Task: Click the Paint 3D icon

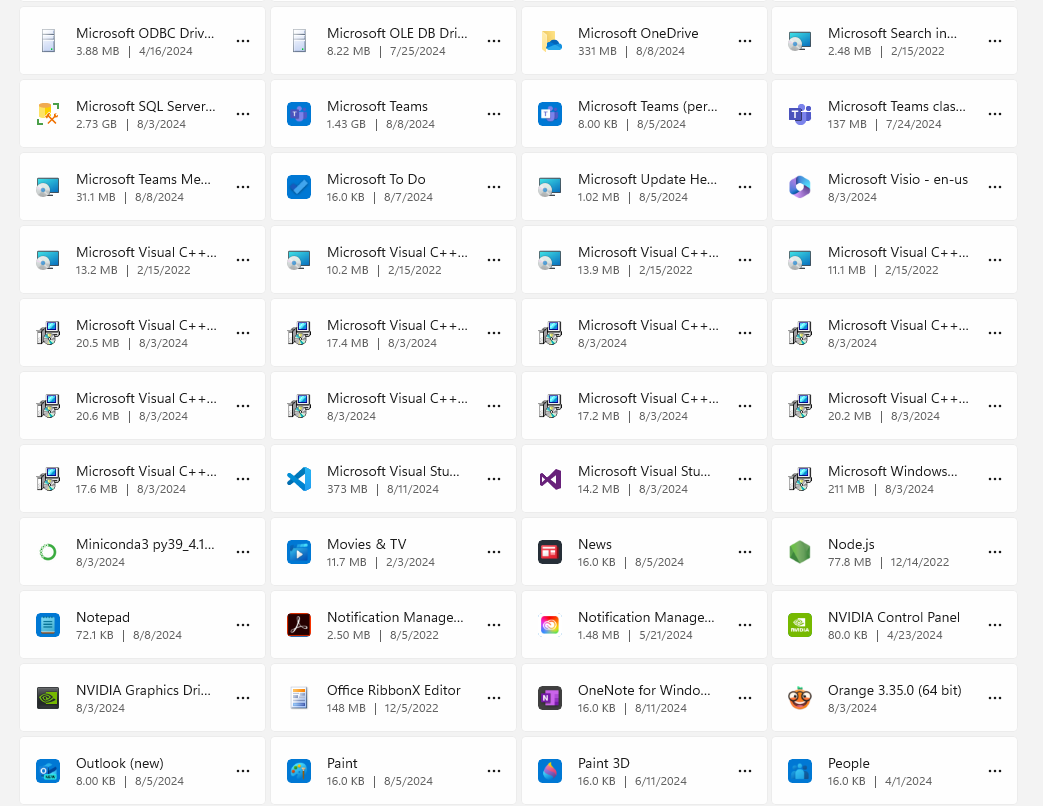Action: [x=550, y=771]
